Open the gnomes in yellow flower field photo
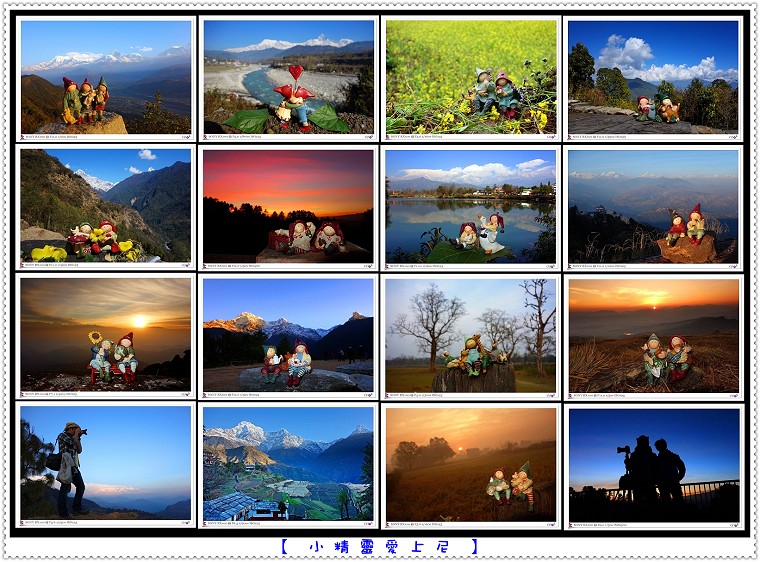 471,78
